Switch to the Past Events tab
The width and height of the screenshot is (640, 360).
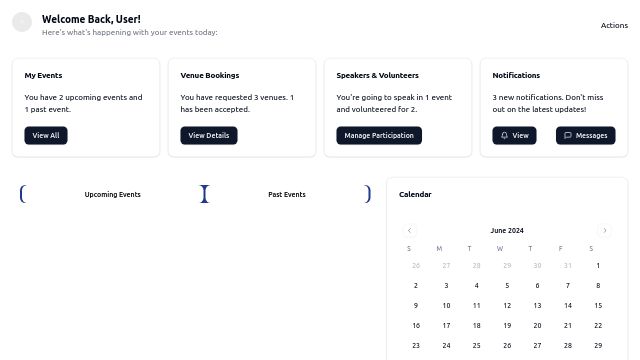[x=287, y=194]
